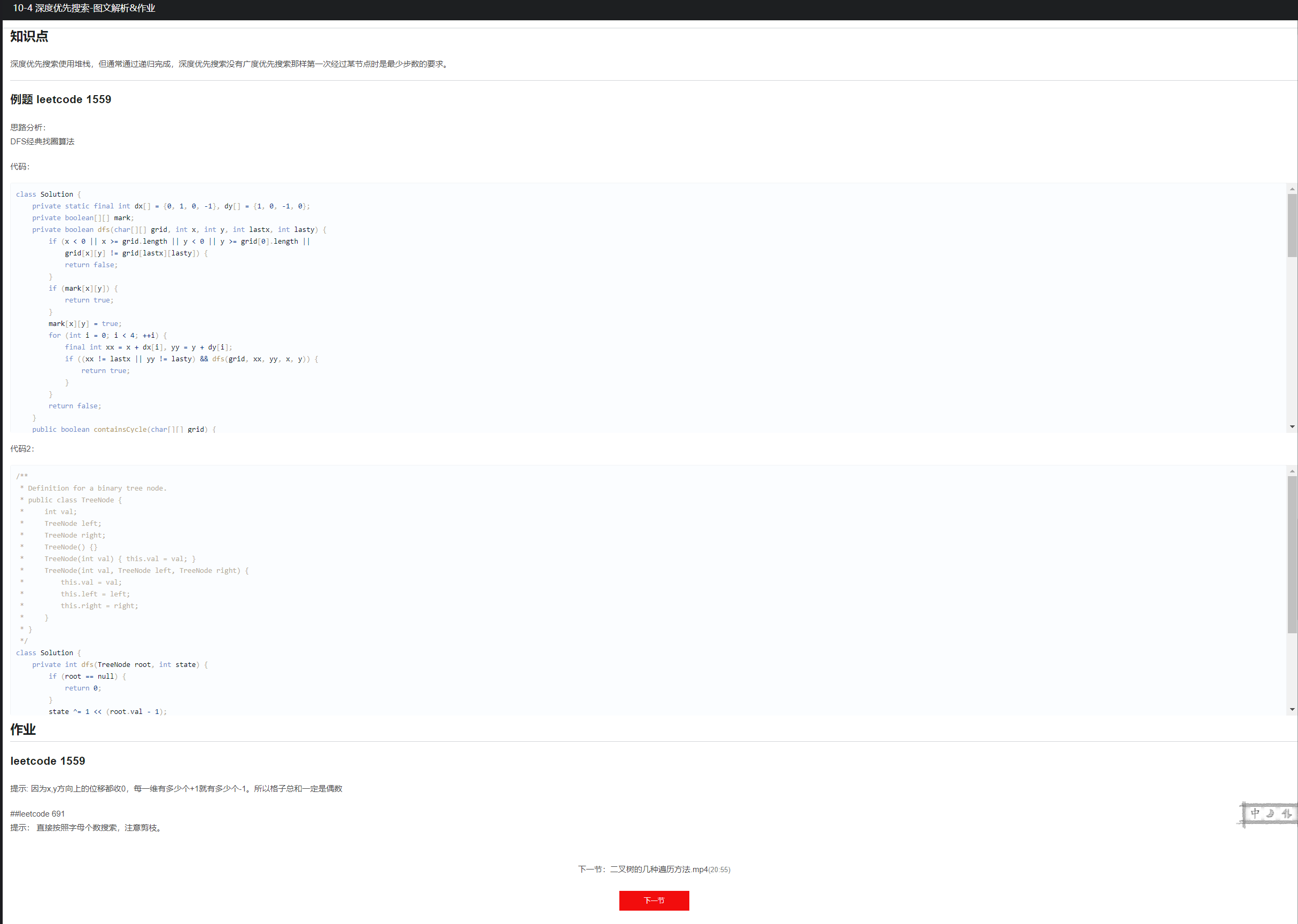Click the first code block's scrollbar thumb
The width and height of the screenshot is (1298, 924).
[x=1292, y=225]
